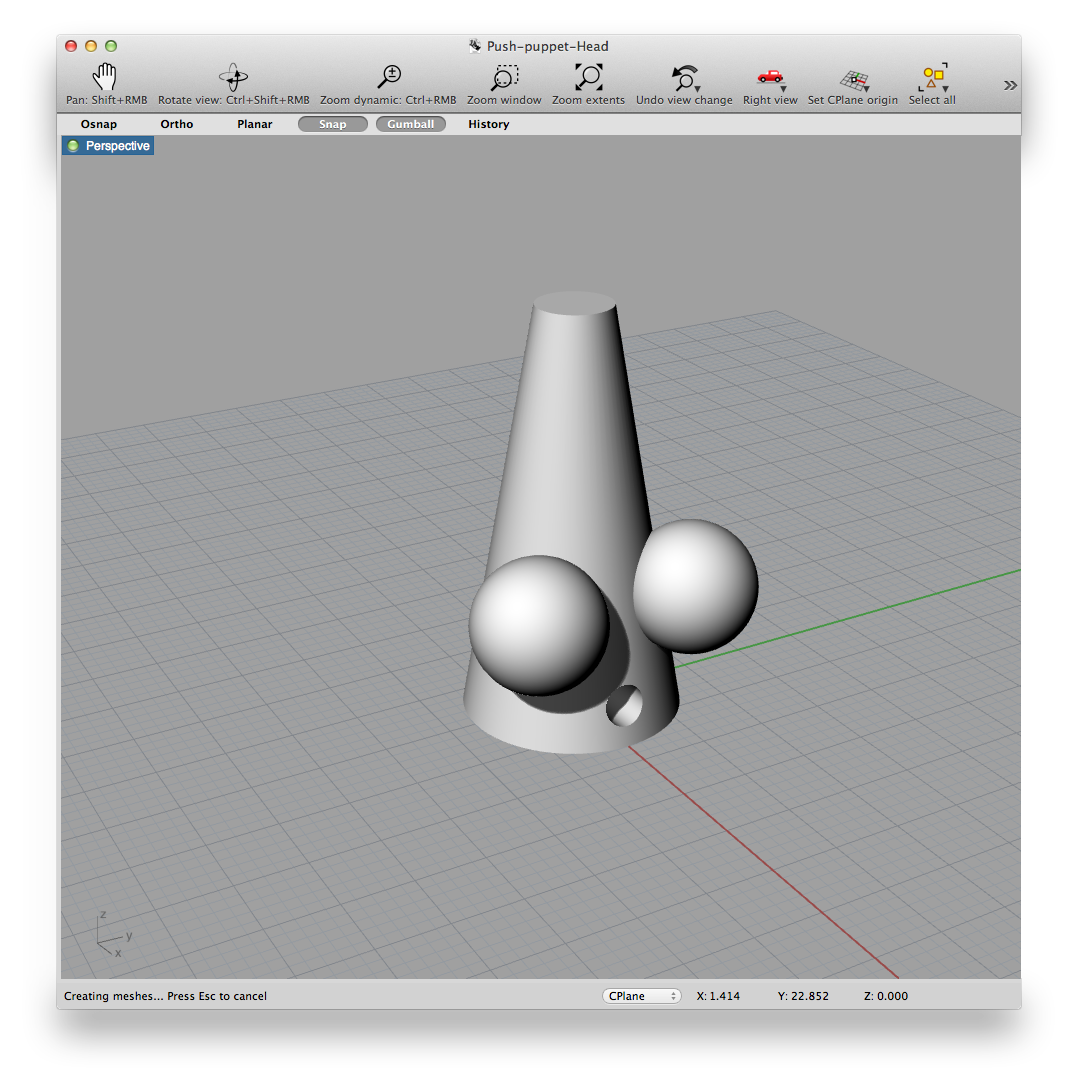Open the Osnap settings
The width and height of the screenshot is (1078, 1088).
point(98,124)
